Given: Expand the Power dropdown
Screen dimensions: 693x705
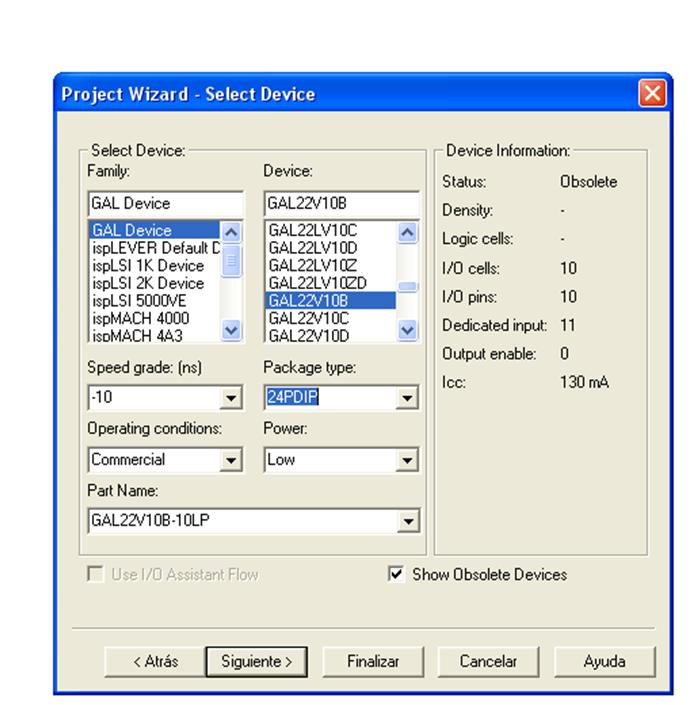Looking at the screenshot, I should [407, 460].
